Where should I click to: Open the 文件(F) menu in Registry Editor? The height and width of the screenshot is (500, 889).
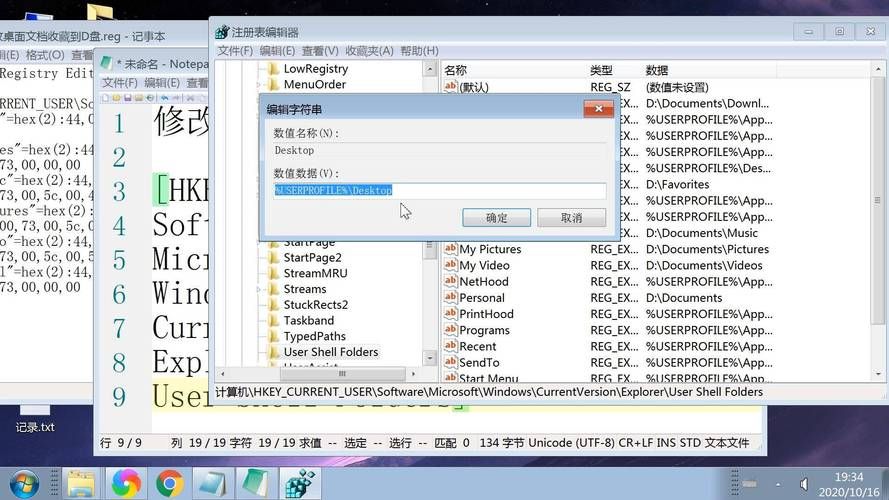[235, 51]
